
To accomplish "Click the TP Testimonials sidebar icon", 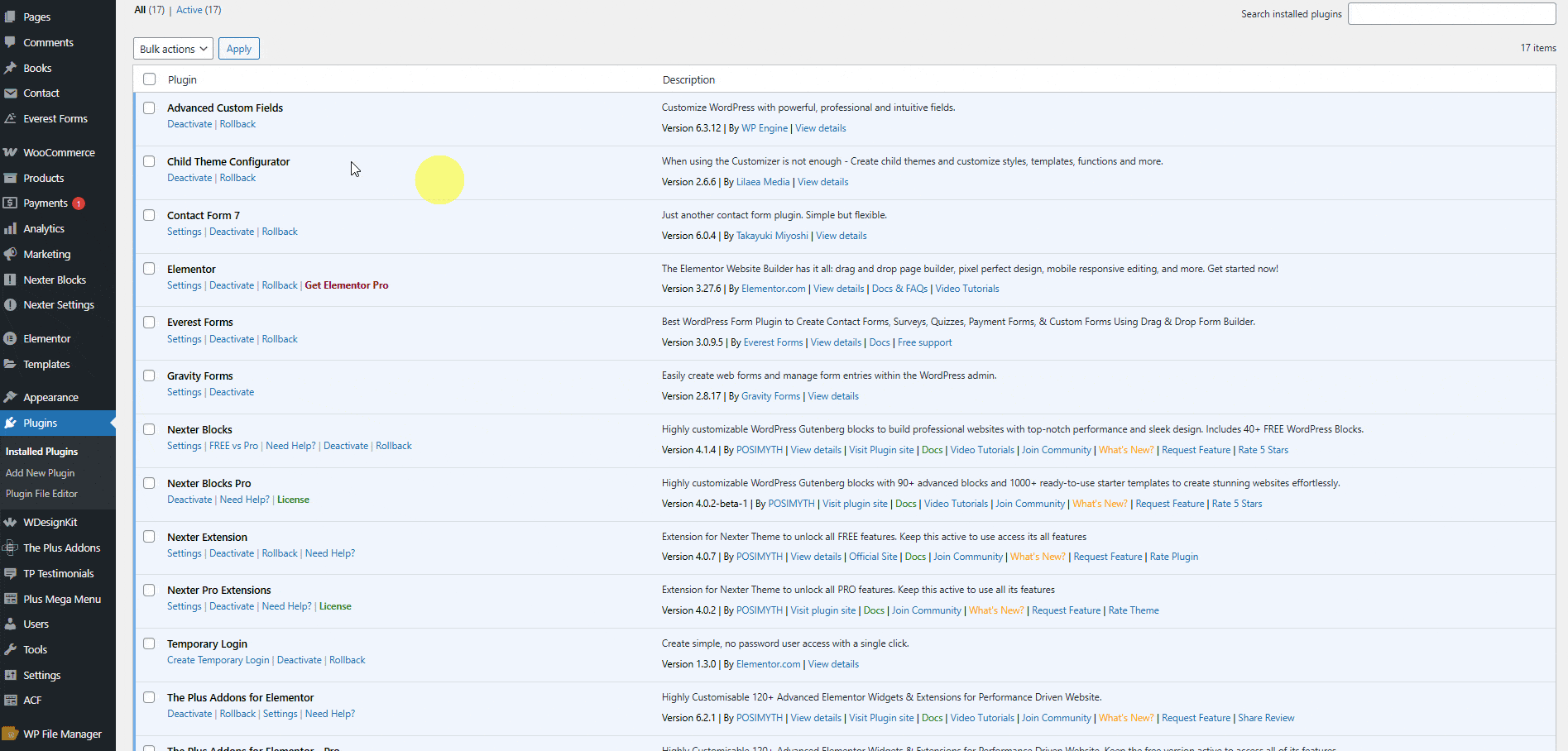I will coord(10,574).
